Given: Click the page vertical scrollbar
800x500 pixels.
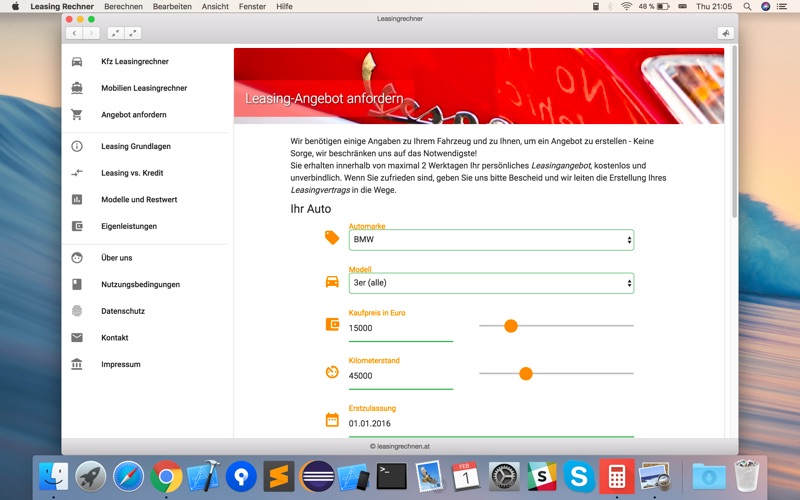Looking at the screenshot, I should 734,132.
